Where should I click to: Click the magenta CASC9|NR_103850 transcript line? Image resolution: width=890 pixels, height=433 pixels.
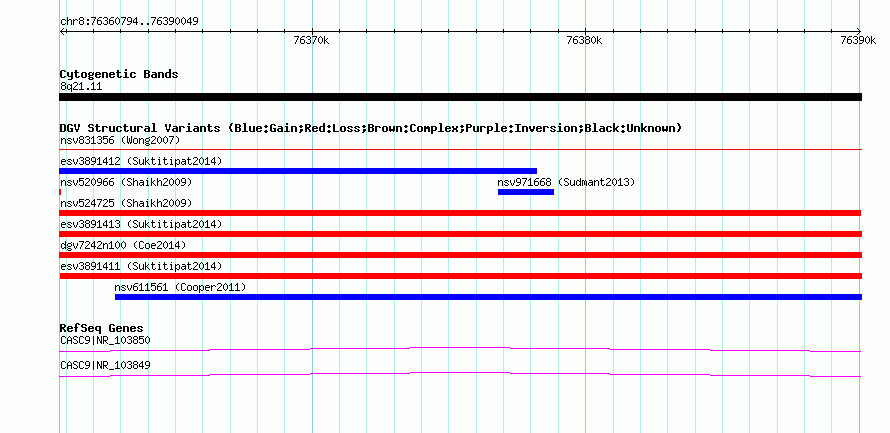460,349
